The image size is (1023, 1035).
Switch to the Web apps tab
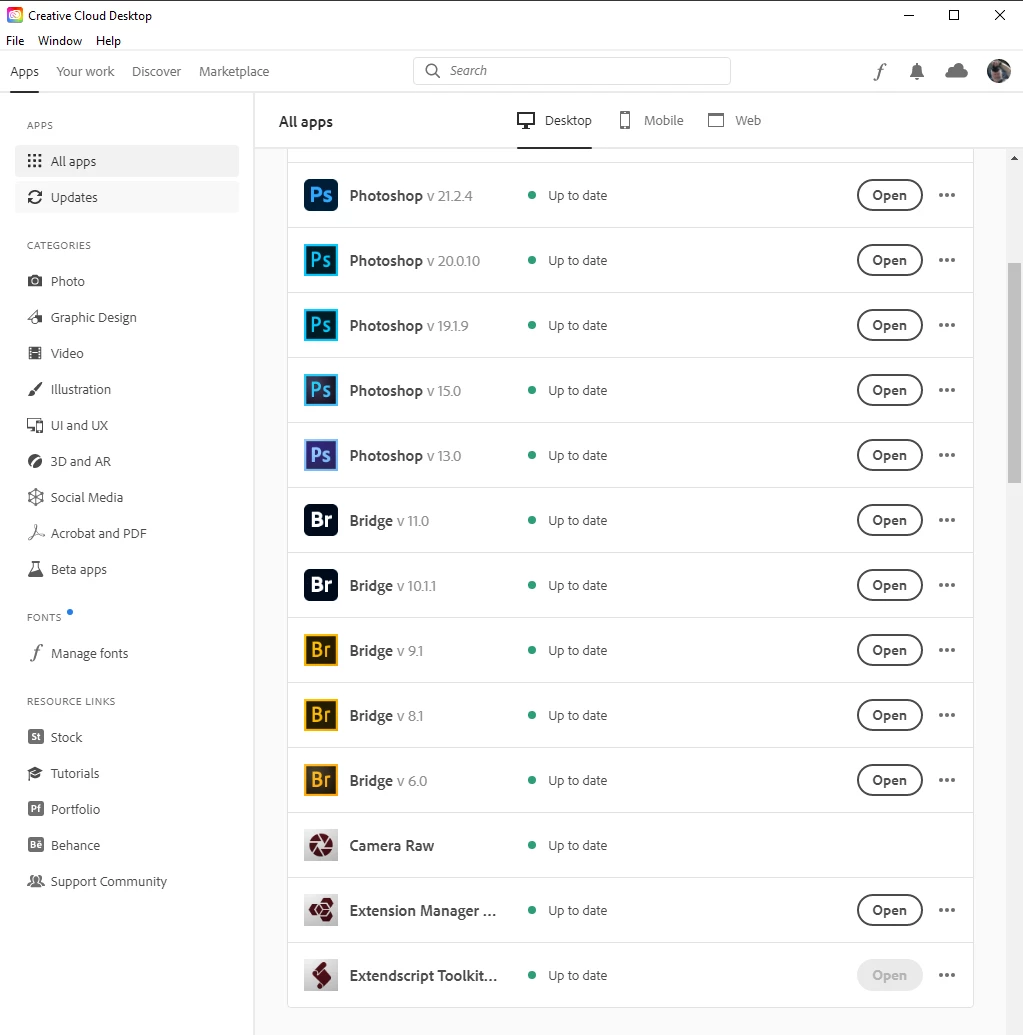click(735, 121)
